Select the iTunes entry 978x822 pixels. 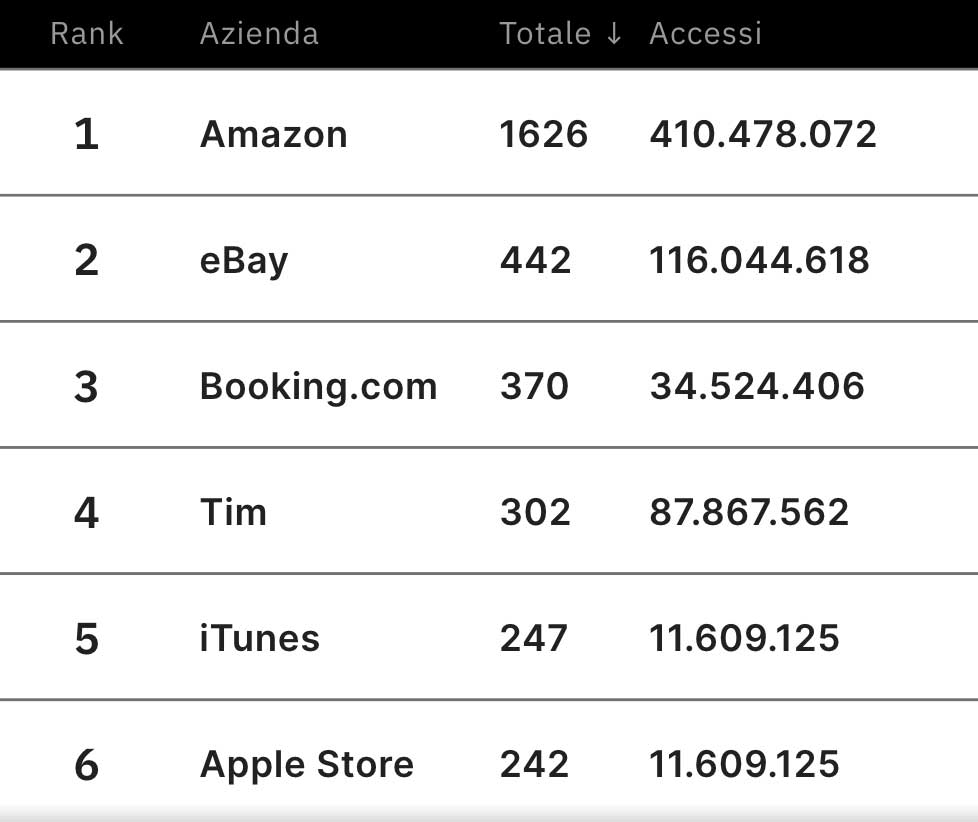259,637
